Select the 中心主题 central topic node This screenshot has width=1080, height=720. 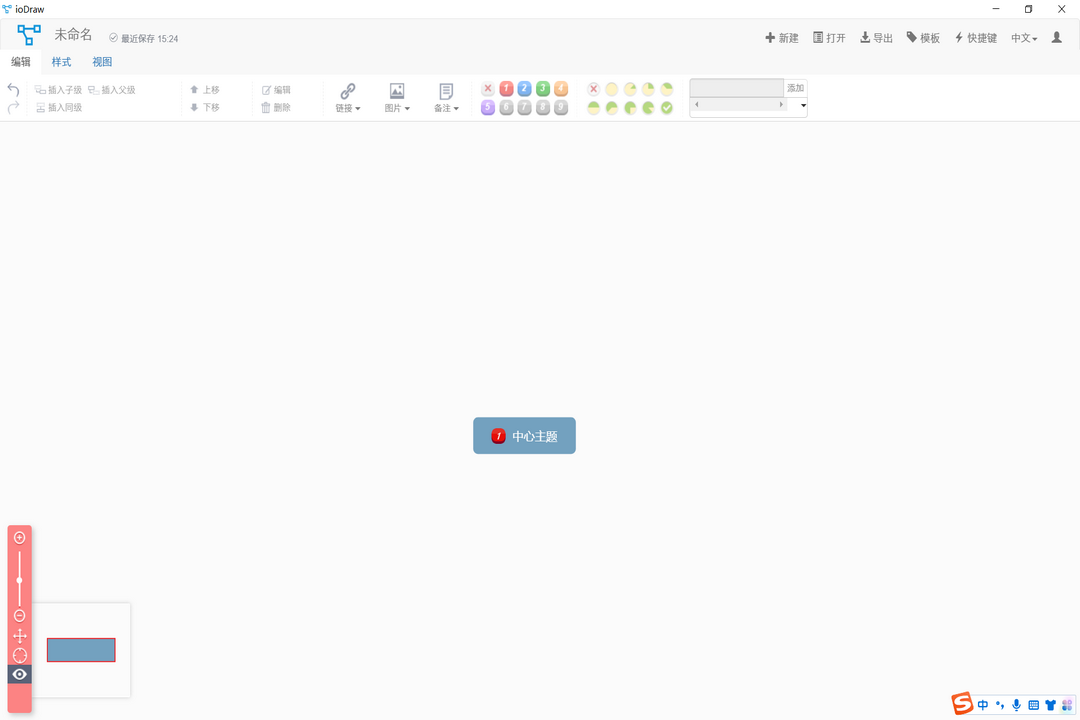(x=524, y=435)
